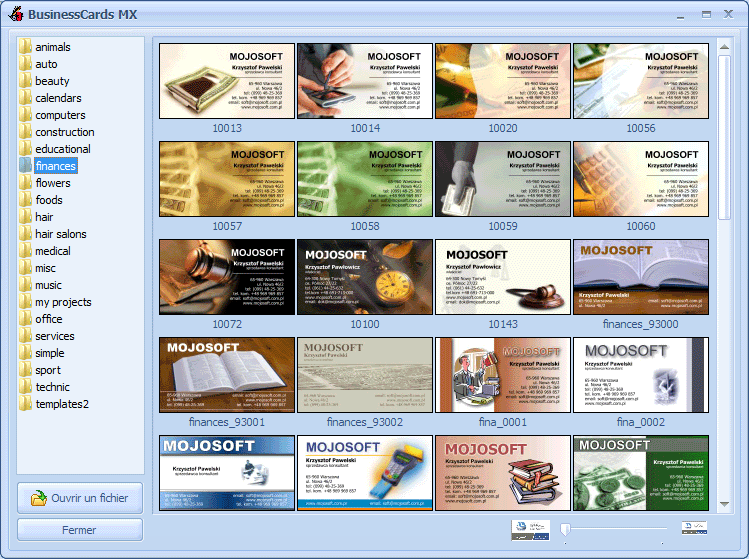Select the gavel template 10072
Viewport: 749px width, 559px height.
click(227, 277)
